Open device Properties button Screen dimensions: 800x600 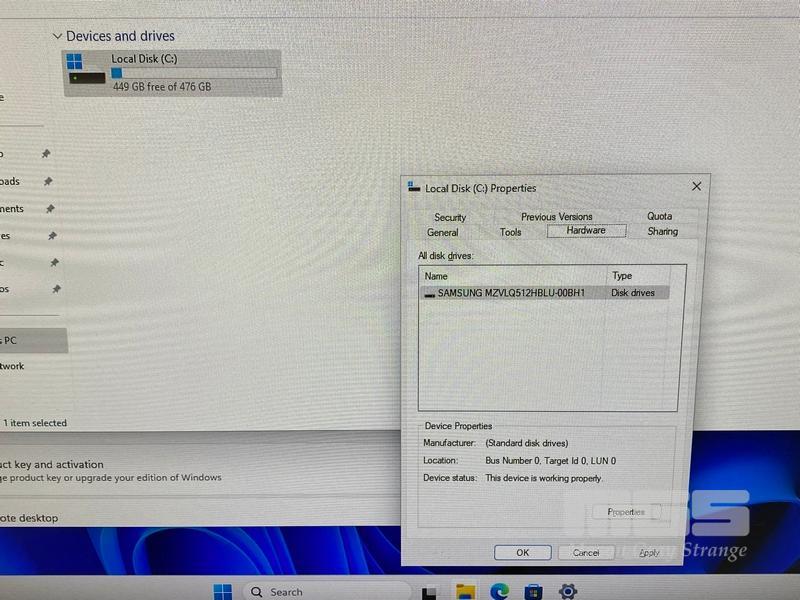627,512
